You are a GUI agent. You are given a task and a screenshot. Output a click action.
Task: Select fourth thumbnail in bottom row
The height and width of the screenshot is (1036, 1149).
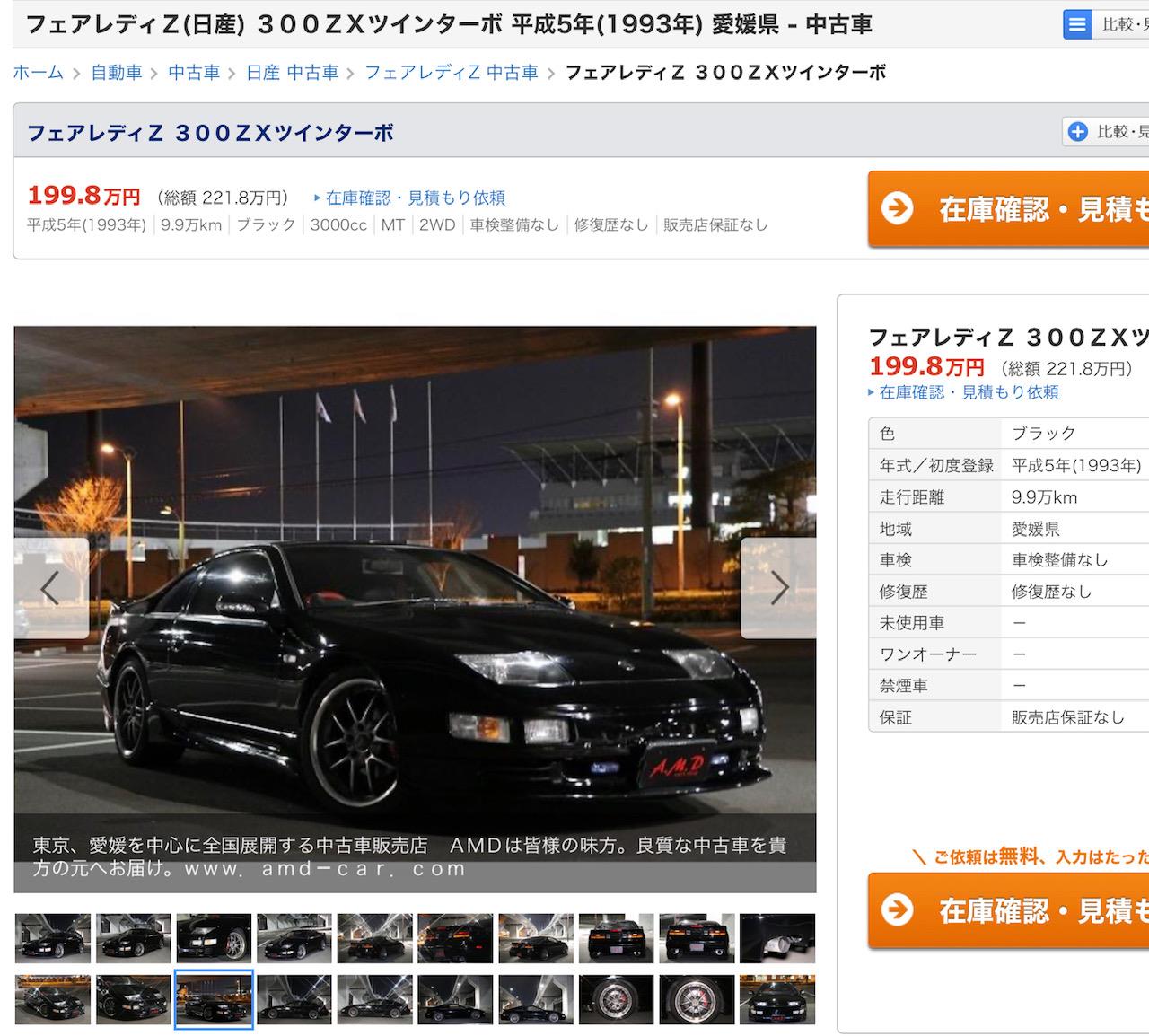(x=294, y=999)
